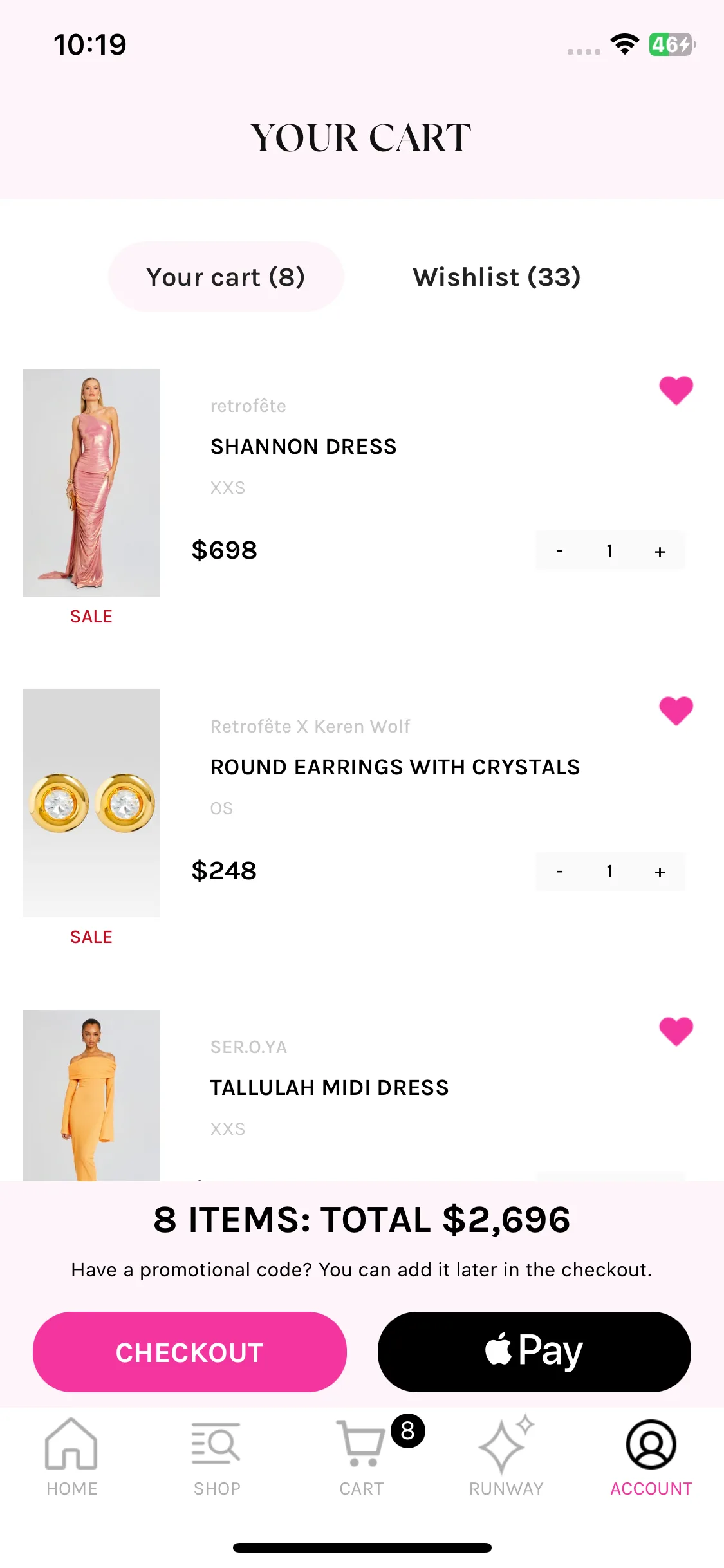
Task: Tap the pink Checkout button
Action: [x=190, y=1352]
